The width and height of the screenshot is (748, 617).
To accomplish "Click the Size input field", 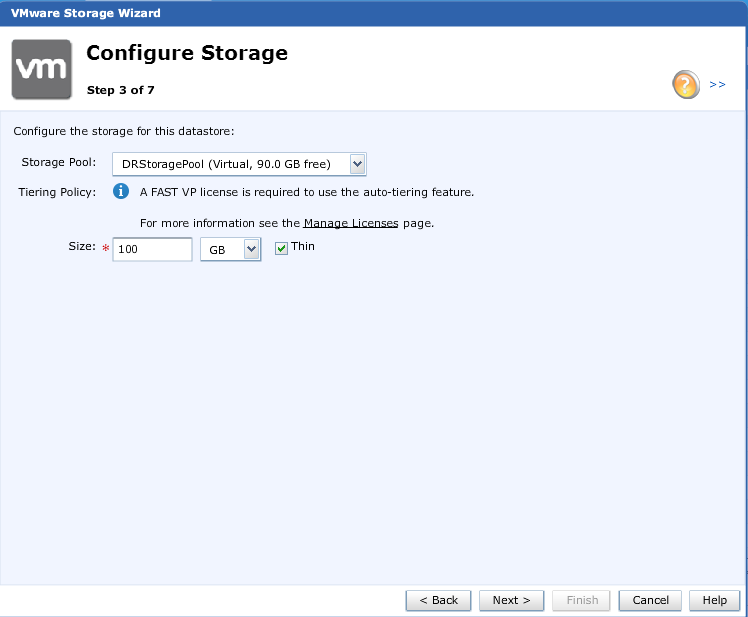I will [152, 249].
